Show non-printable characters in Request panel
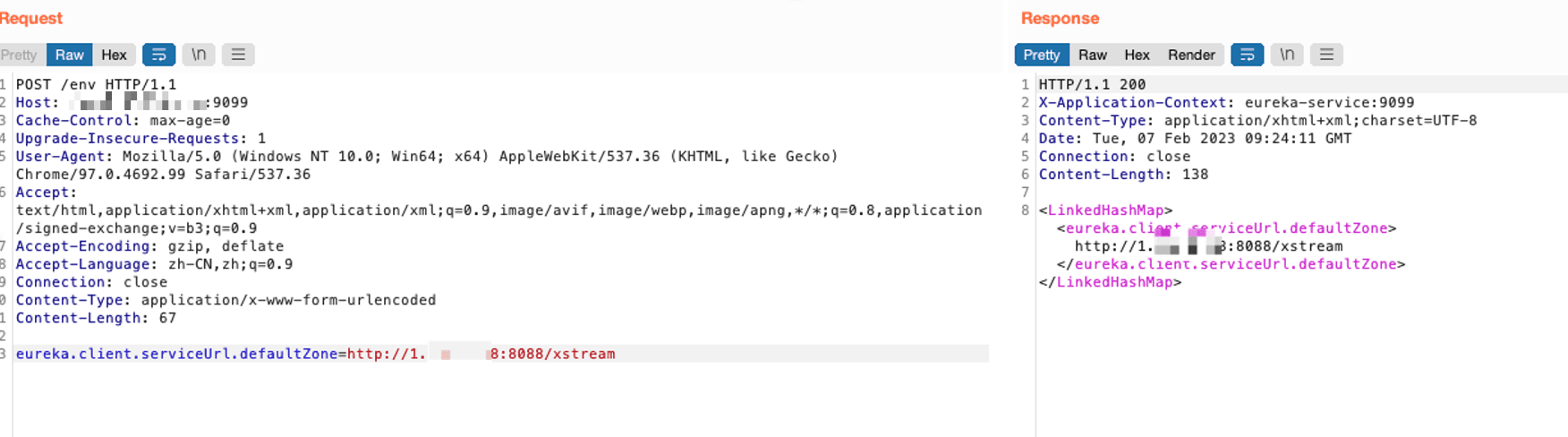 199,55
